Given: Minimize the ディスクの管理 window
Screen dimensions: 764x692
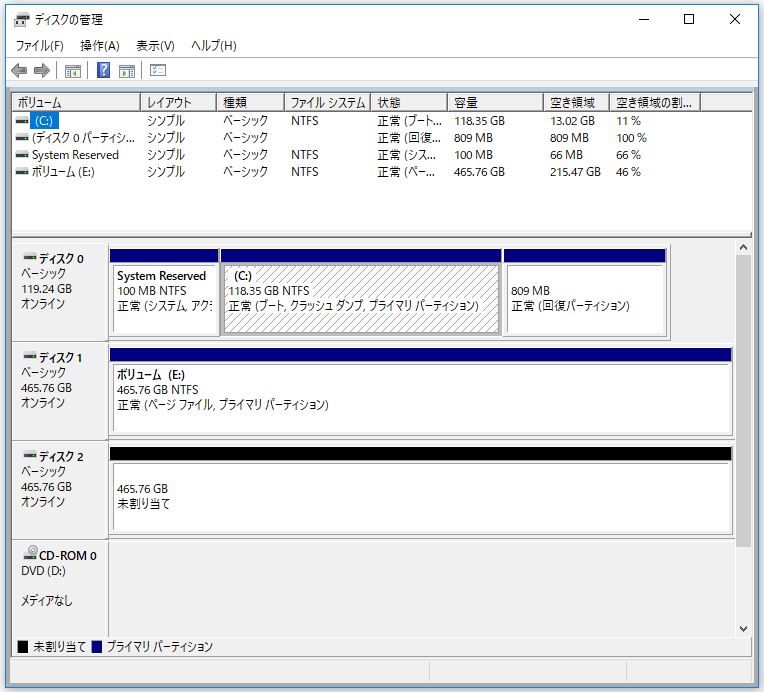Looking at the screenshot, I should pos(644,19).
